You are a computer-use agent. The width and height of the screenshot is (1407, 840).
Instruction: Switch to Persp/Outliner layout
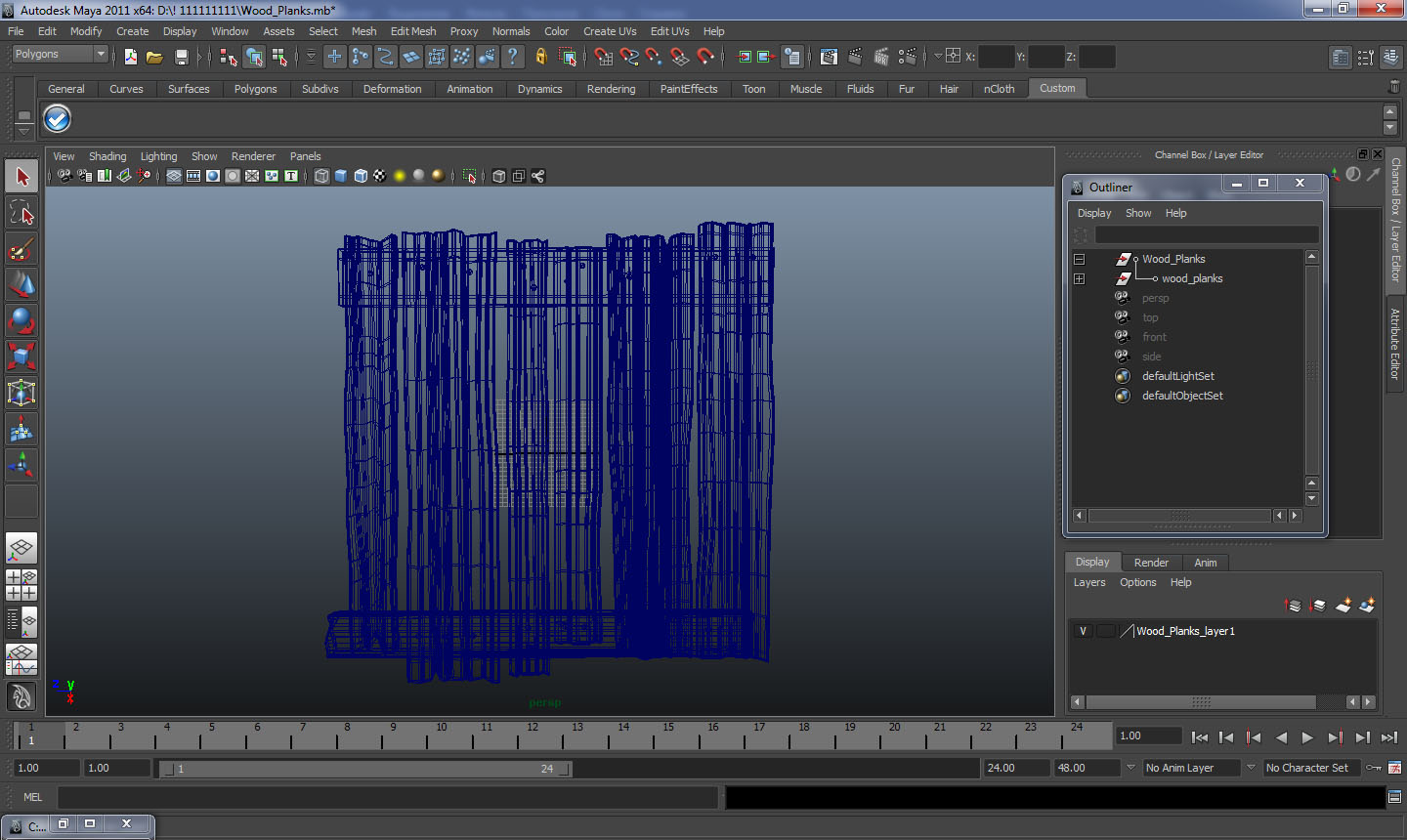click(x=21, y=620)
